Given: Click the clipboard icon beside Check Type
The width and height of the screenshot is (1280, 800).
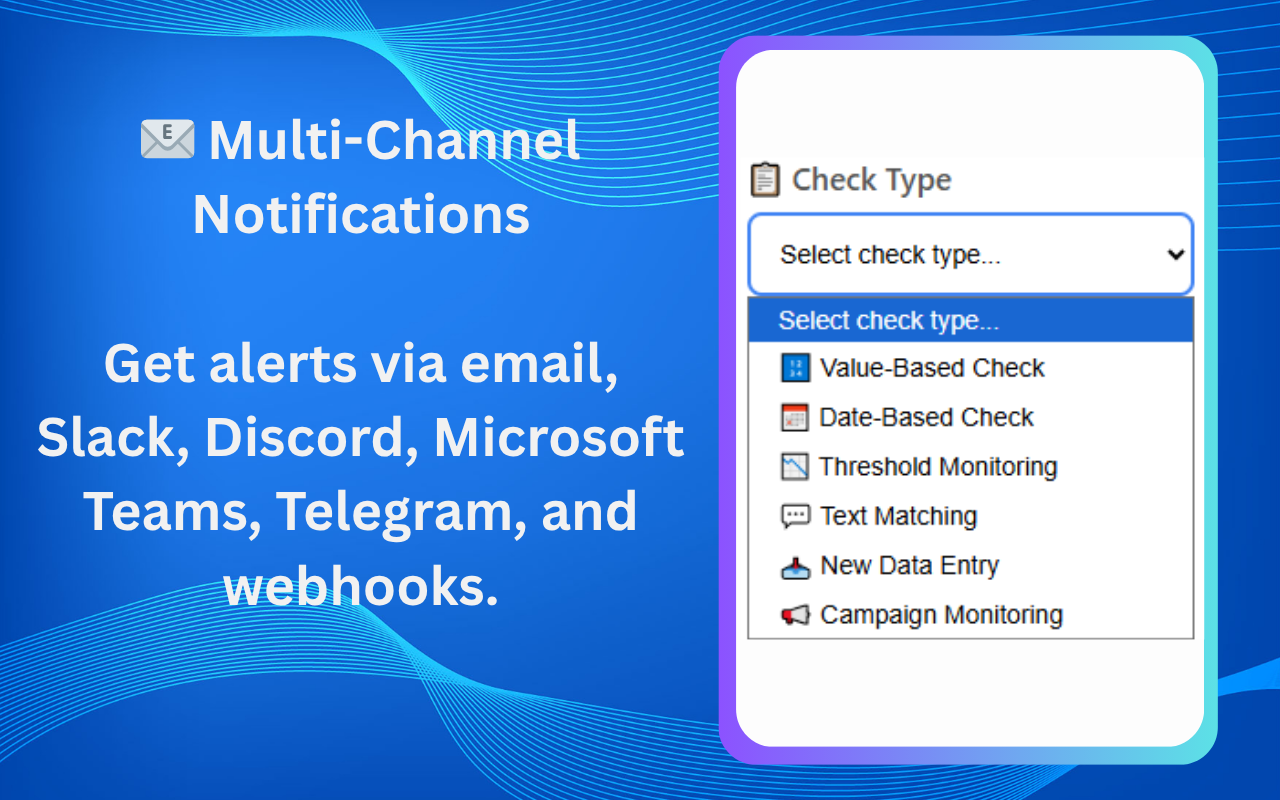Looking at the screenshot, I should click(765, 180).
